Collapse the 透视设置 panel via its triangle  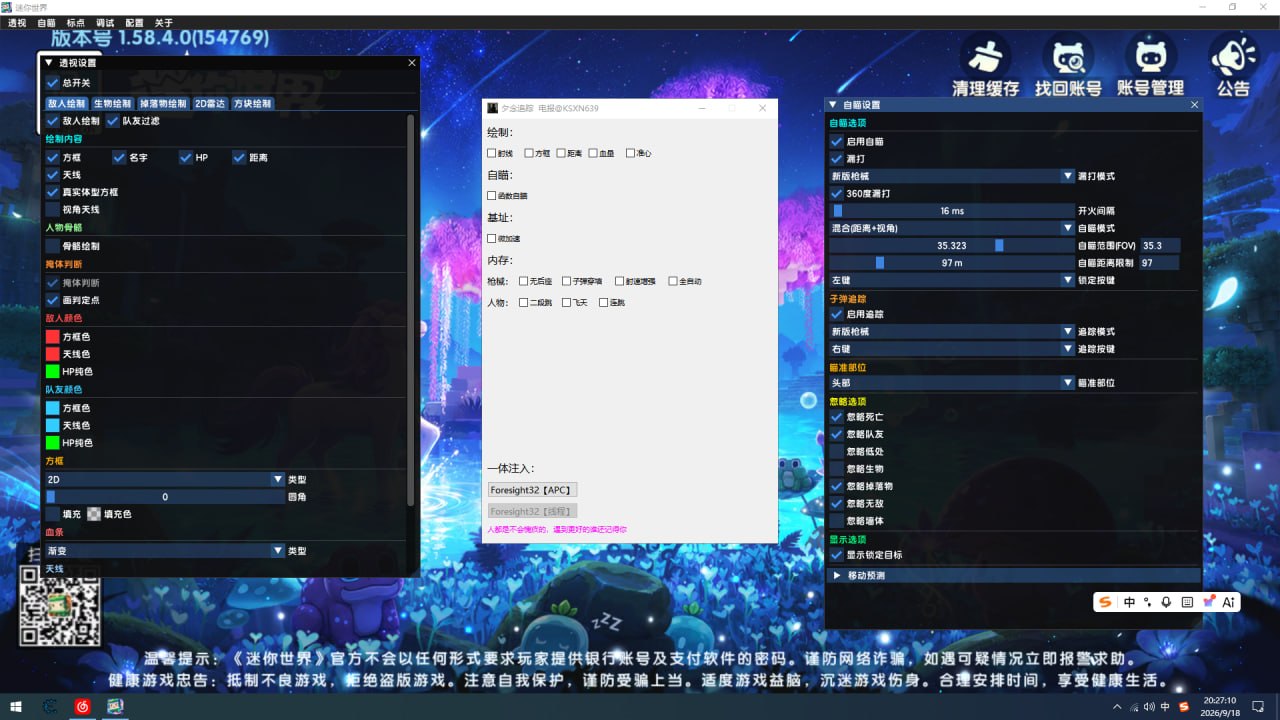(x=48, y=62)
